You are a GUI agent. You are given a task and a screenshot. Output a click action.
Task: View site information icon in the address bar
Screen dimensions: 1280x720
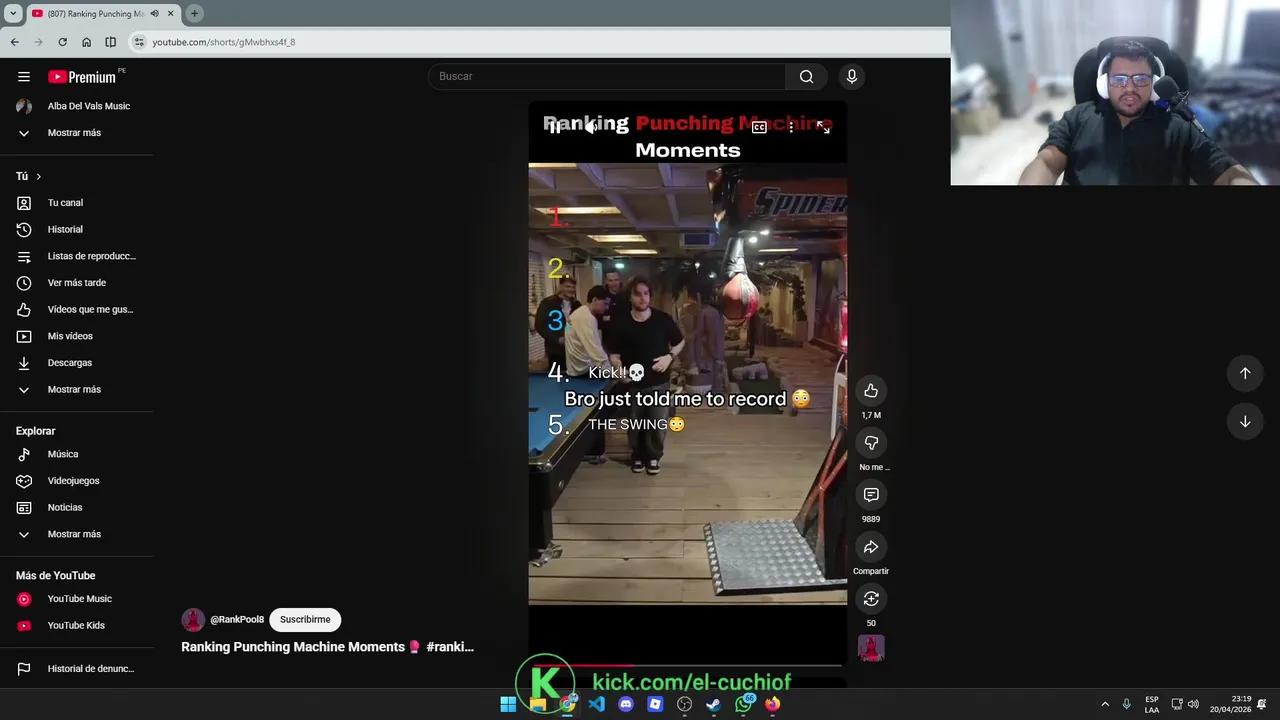point(139,42)
